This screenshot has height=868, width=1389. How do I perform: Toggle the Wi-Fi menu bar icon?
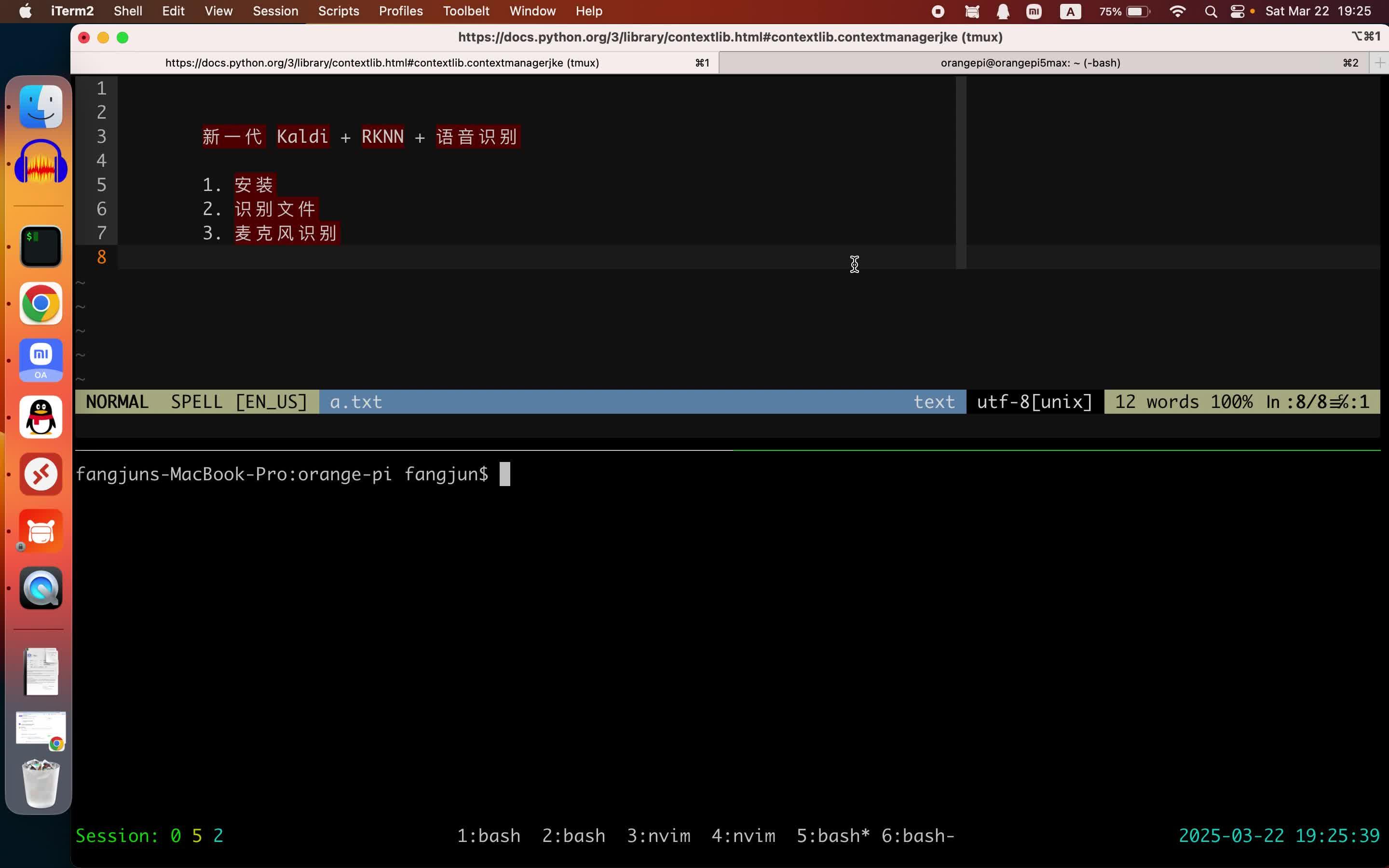1177,12
